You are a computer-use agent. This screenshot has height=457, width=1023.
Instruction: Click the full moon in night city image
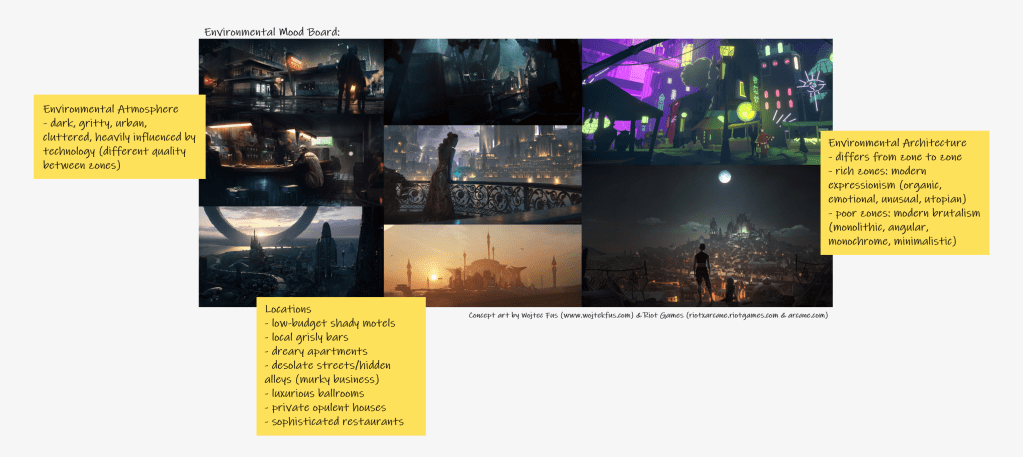pyautogui.click(x=724, y=177)
